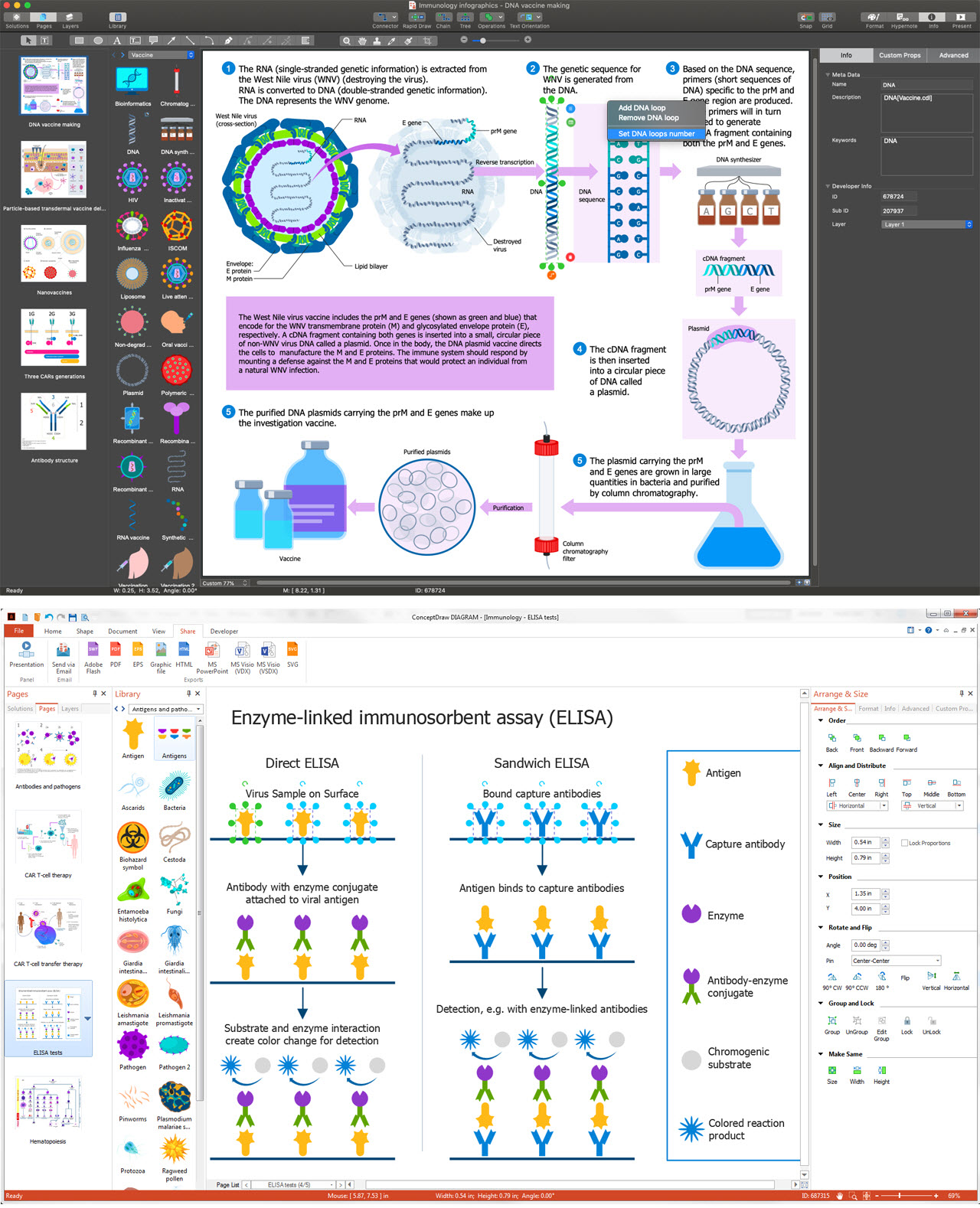The image size is (980, 1208).
Task: Click the save icon in quick access bar
Action: coord(73,617)
